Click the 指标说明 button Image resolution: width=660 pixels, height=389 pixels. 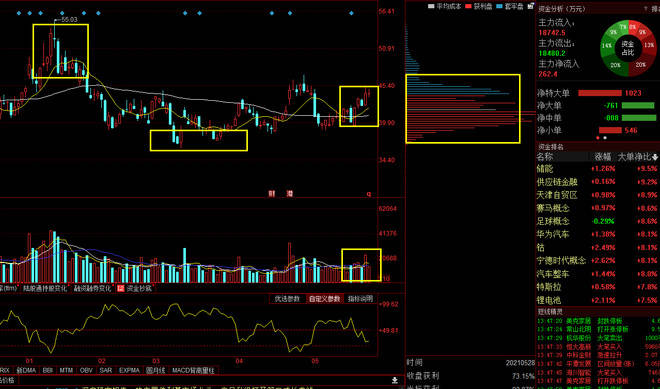360,299
